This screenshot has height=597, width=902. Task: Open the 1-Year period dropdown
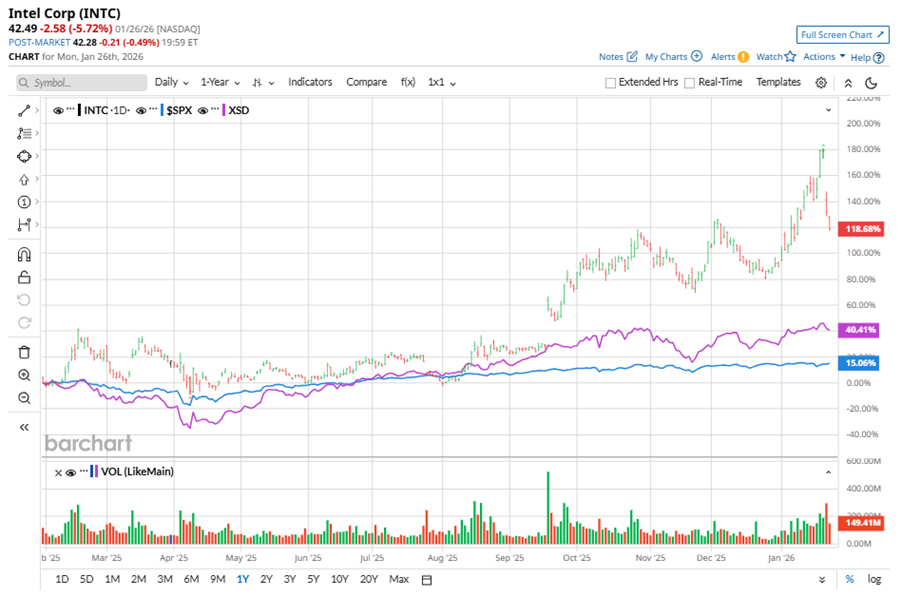tap(220, 82)
